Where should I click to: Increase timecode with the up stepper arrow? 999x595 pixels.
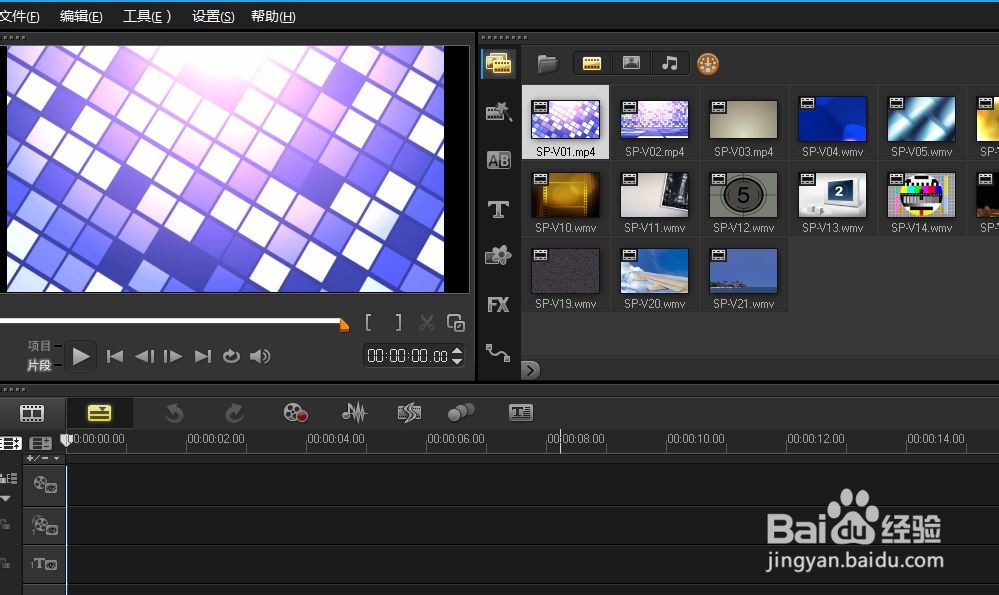point(457,351)
